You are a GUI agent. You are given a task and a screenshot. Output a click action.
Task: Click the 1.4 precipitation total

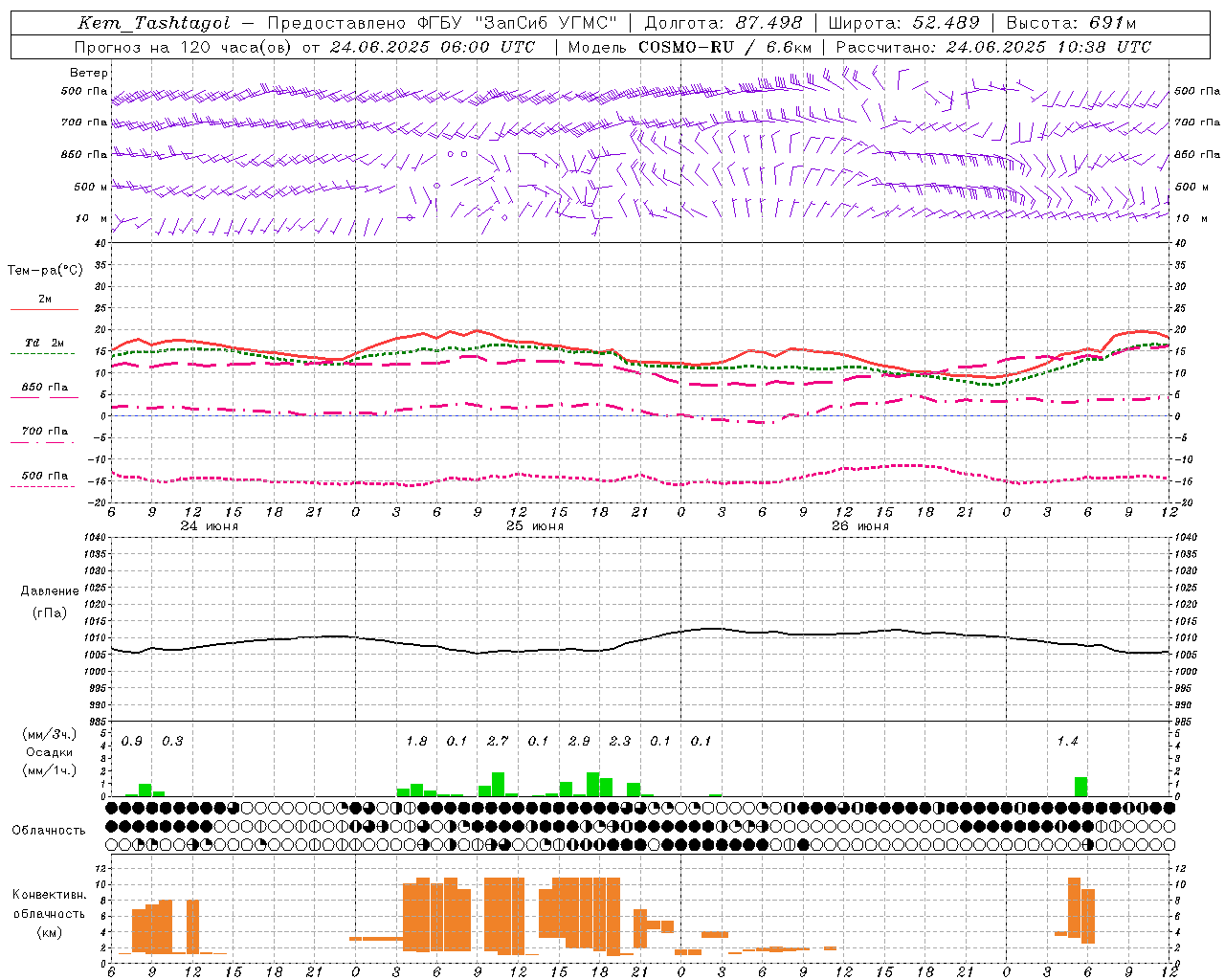click(1067, 741)
